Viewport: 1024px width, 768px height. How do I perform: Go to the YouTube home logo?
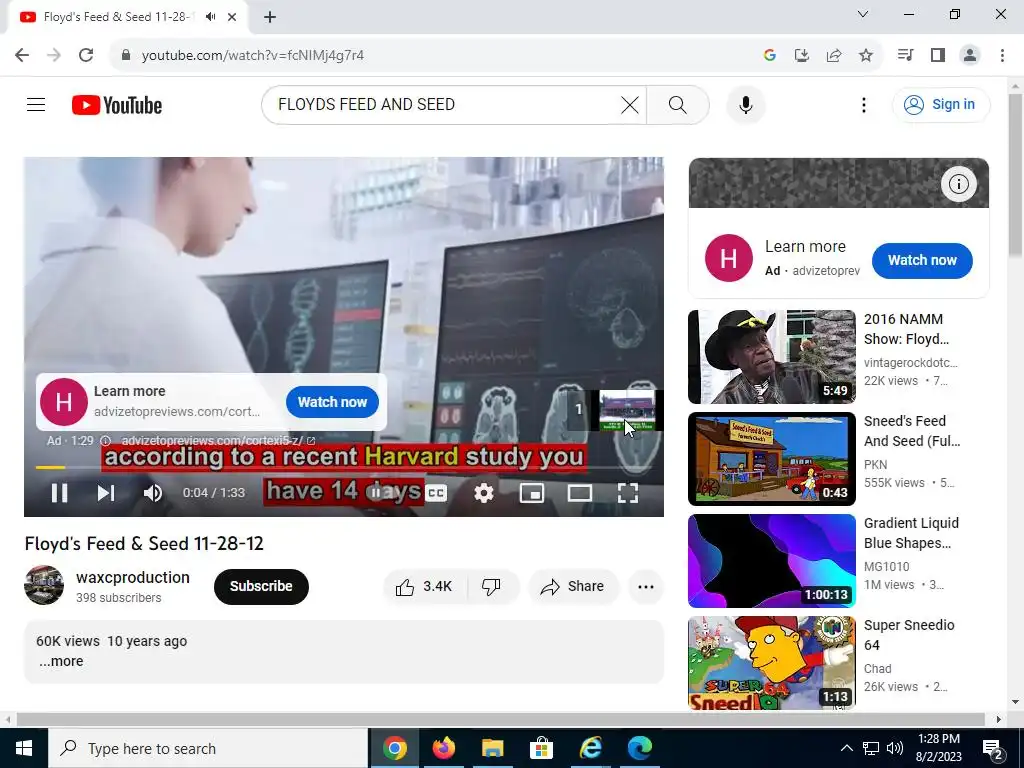click(x=117, y=105)
